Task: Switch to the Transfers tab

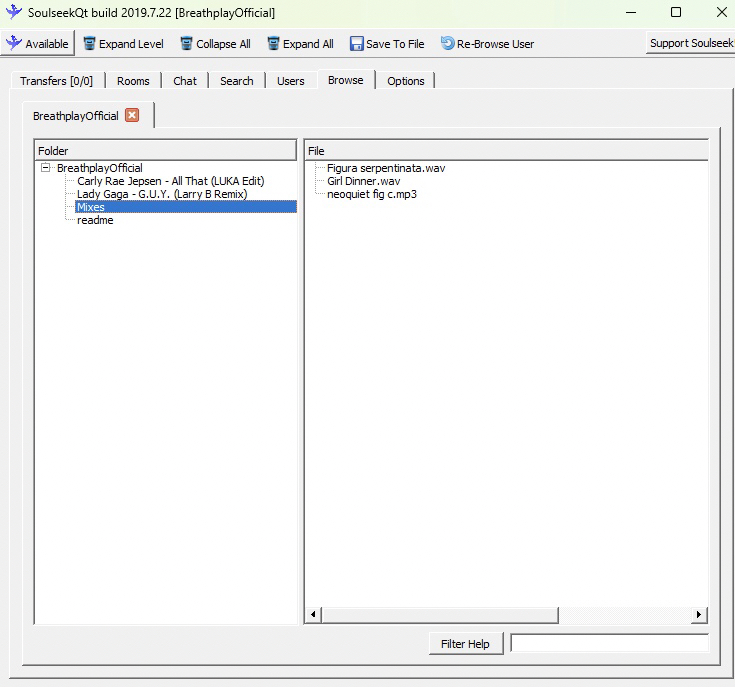Action: [x=56, y=81]
